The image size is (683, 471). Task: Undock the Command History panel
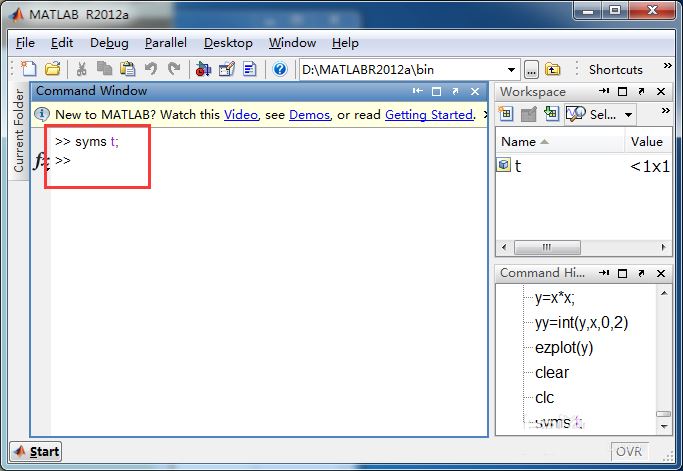click(641, 273)
